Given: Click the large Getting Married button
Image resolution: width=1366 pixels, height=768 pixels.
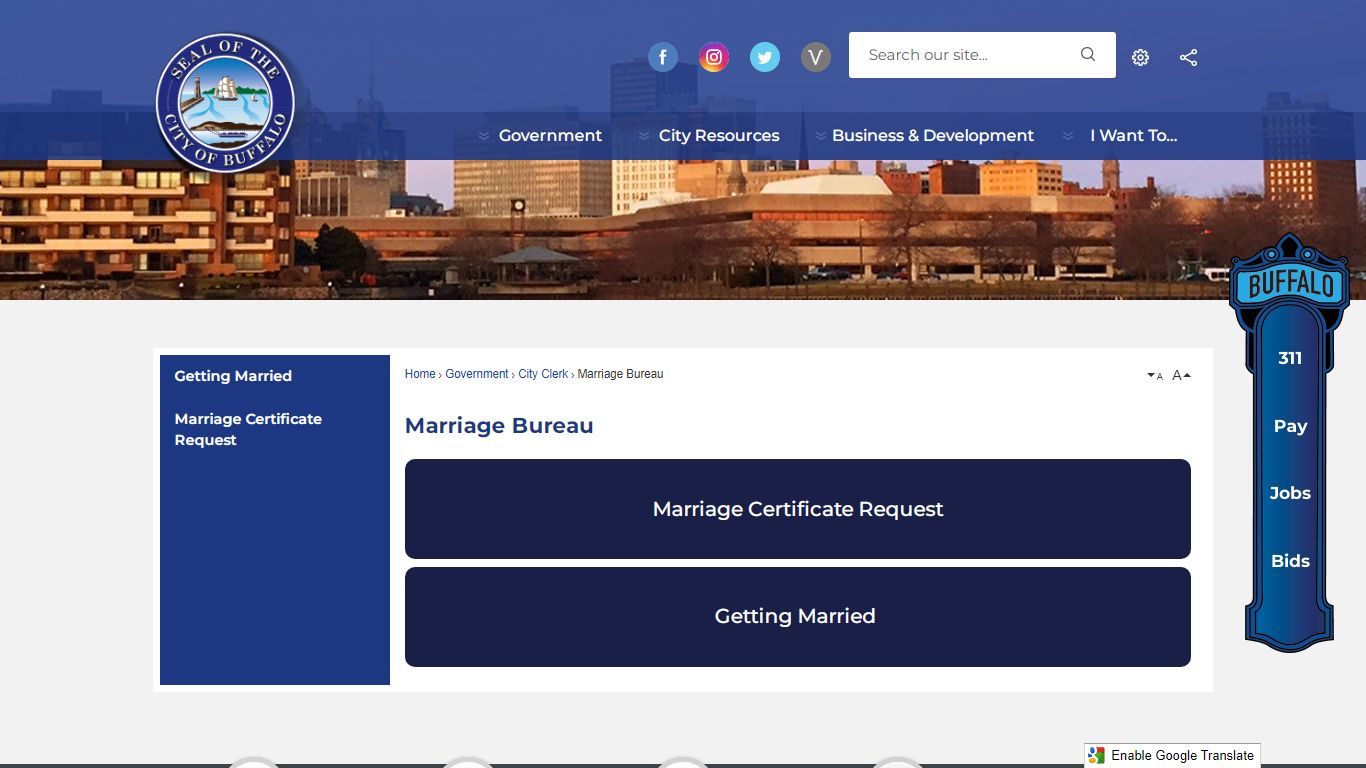Looking at the screenshot, I should click(798, 617).
